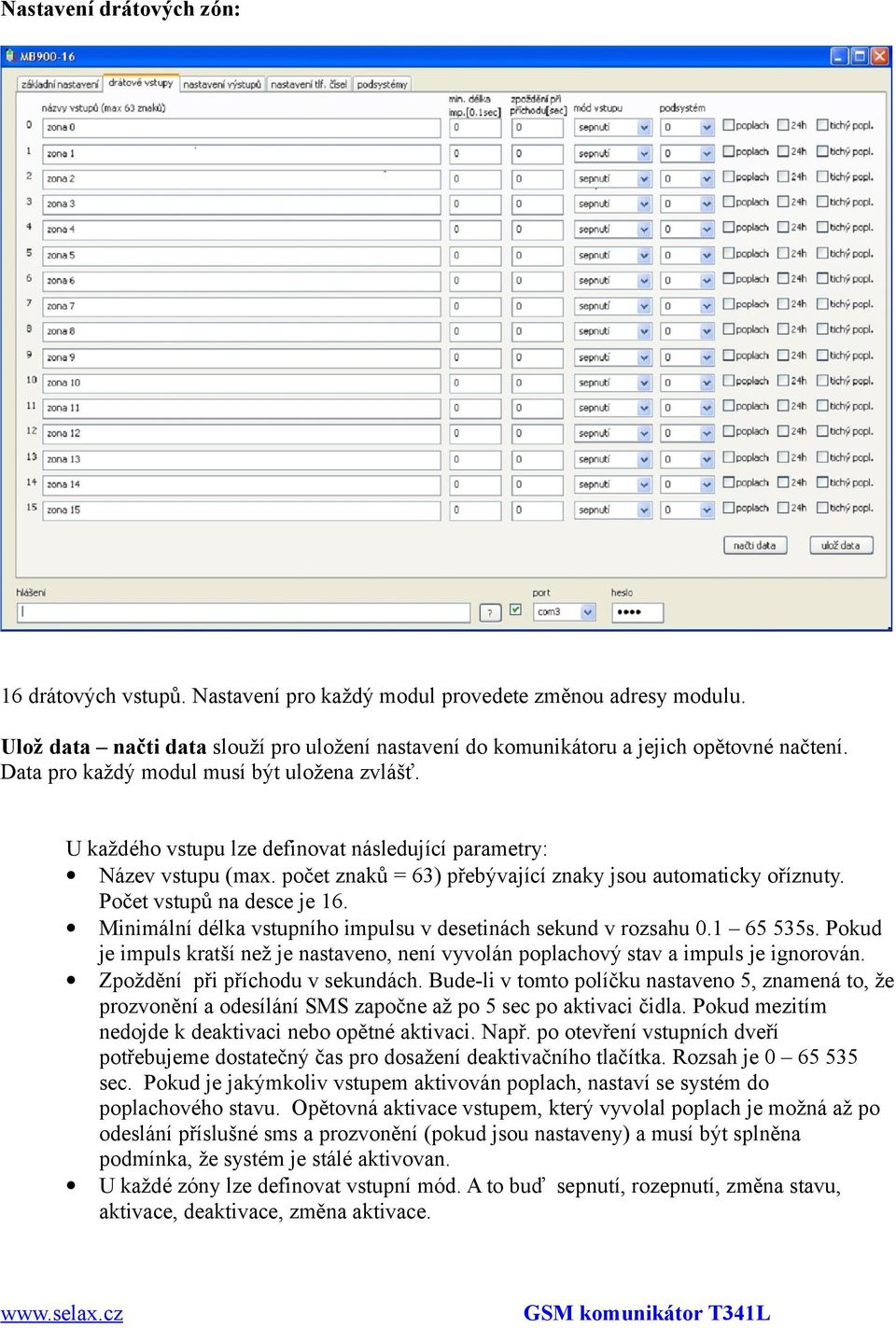
Task: Click the MB900-16 title bar app icon
Action: (x=10, y=56)
